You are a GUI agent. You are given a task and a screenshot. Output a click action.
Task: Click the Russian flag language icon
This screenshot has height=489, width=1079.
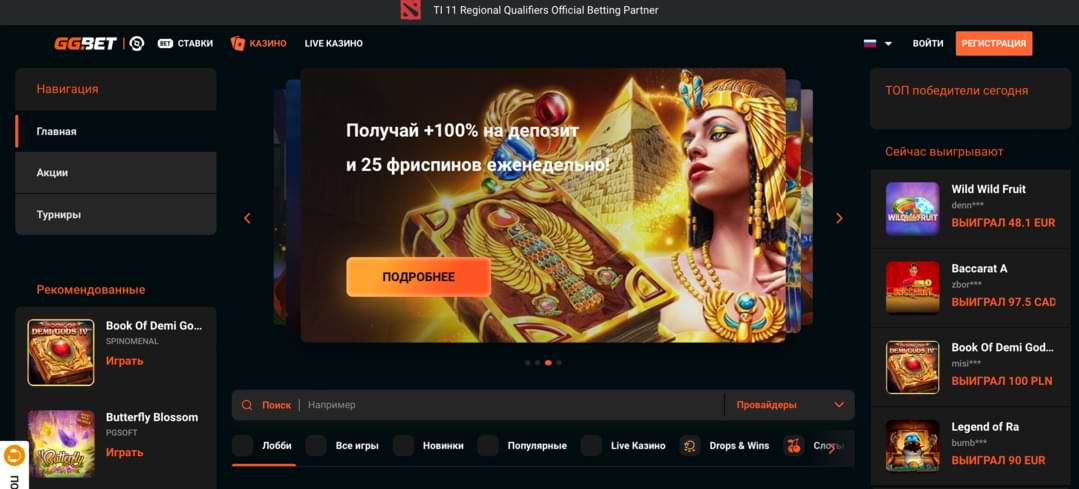tap(870, 43)
